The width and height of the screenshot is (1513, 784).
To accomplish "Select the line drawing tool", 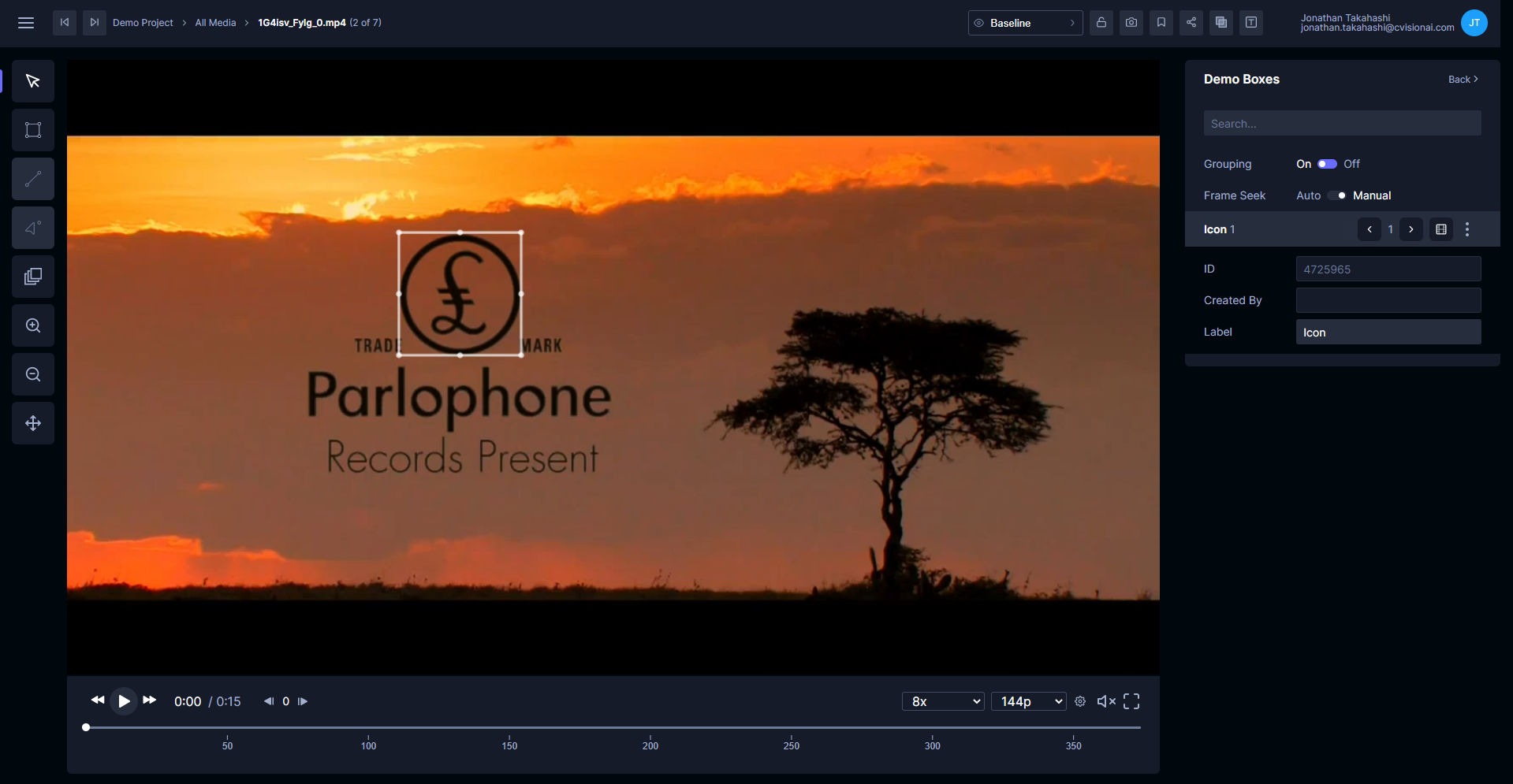I will pos(33,179).
